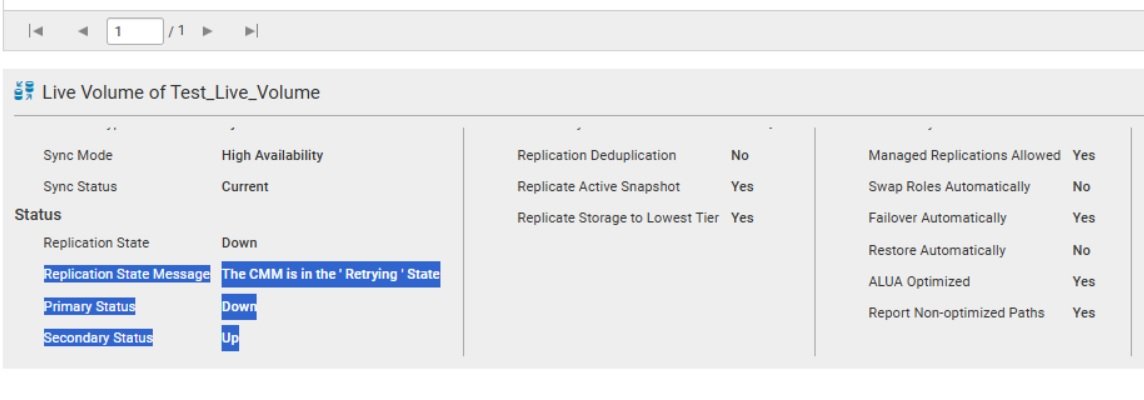Screen dimensions: 1144x400
Task: Click the Live Volume of Test_Live_Volume title
Action: coord(181,93)
